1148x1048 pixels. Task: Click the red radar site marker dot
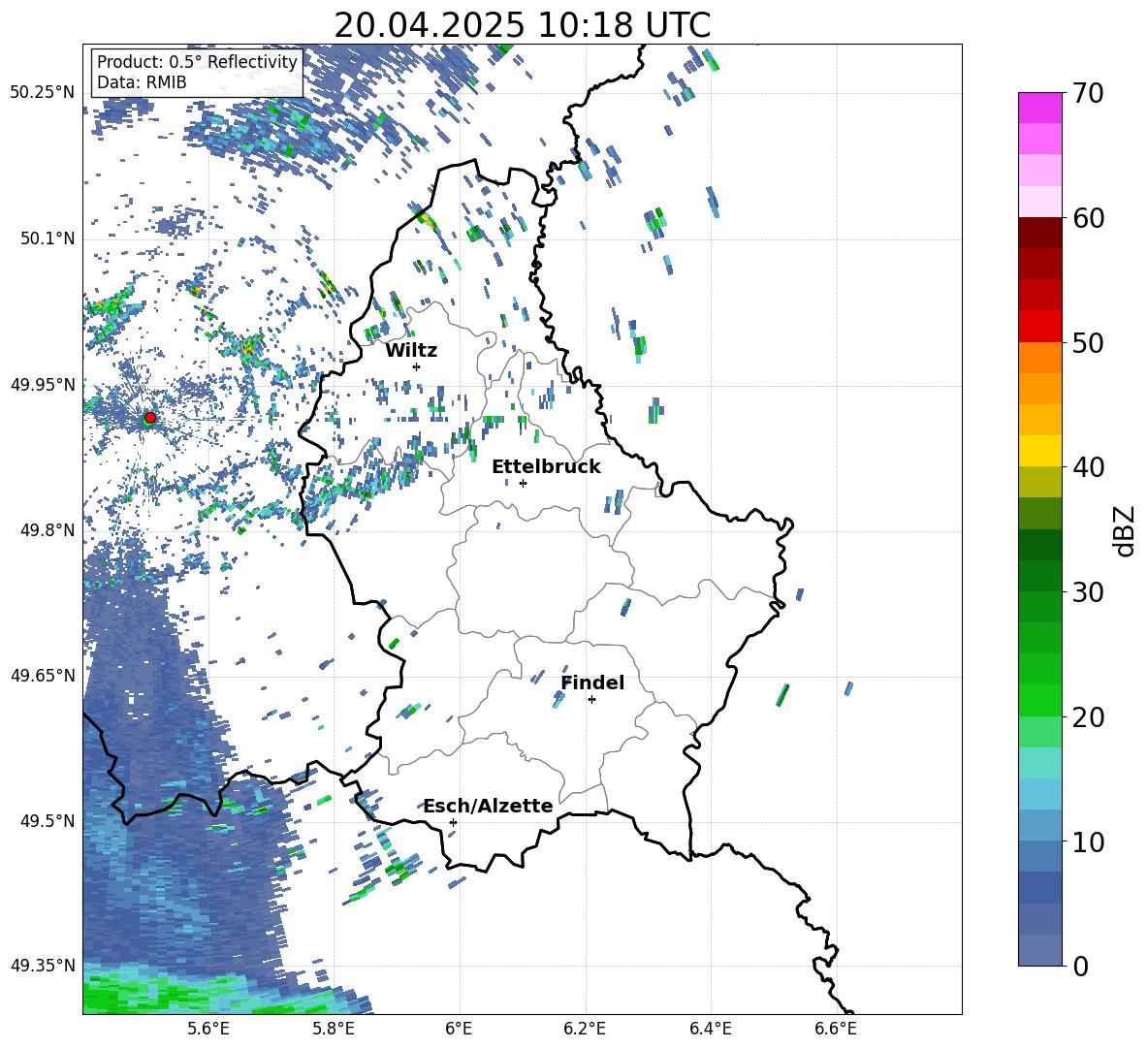150,417
